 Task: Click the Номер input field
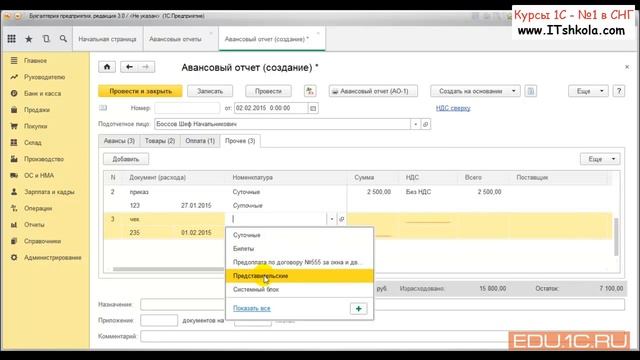(187, 108)
